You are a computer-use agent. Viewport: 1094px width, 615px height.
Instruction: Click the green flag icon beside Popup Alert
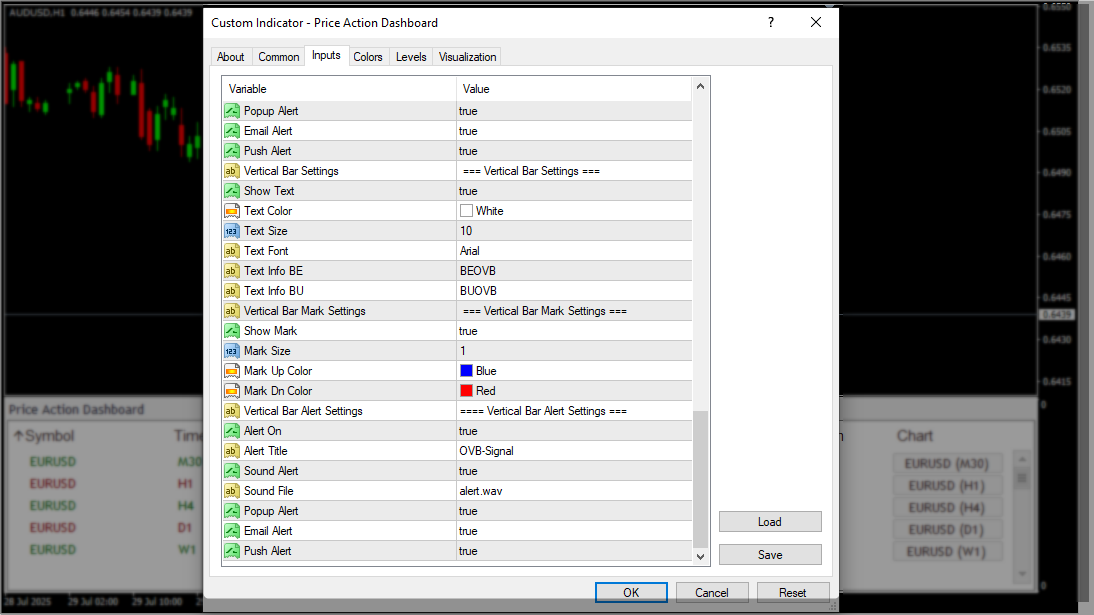tap(231, 111)
